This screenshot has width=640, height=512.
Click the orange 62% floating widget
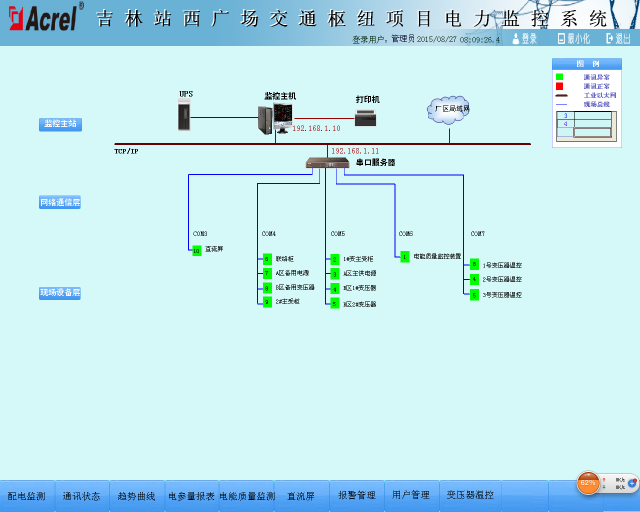(x=588, y=483)
